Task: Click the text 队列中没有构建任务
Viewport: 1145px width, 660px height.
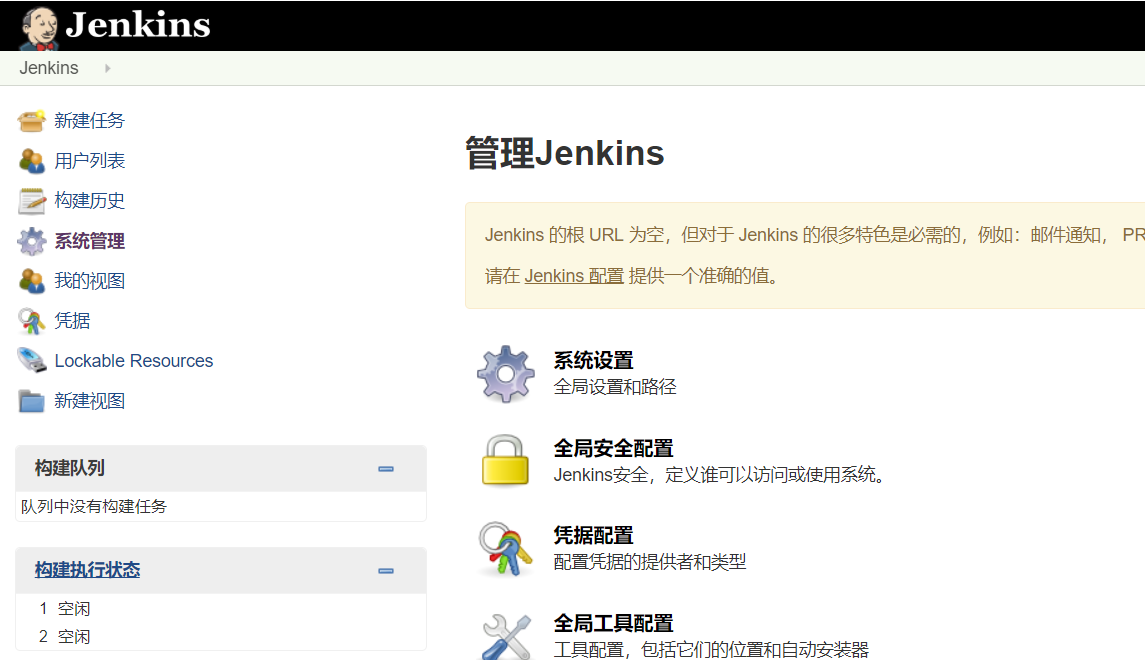Action: pyautogui.click(x=93, y=507)
